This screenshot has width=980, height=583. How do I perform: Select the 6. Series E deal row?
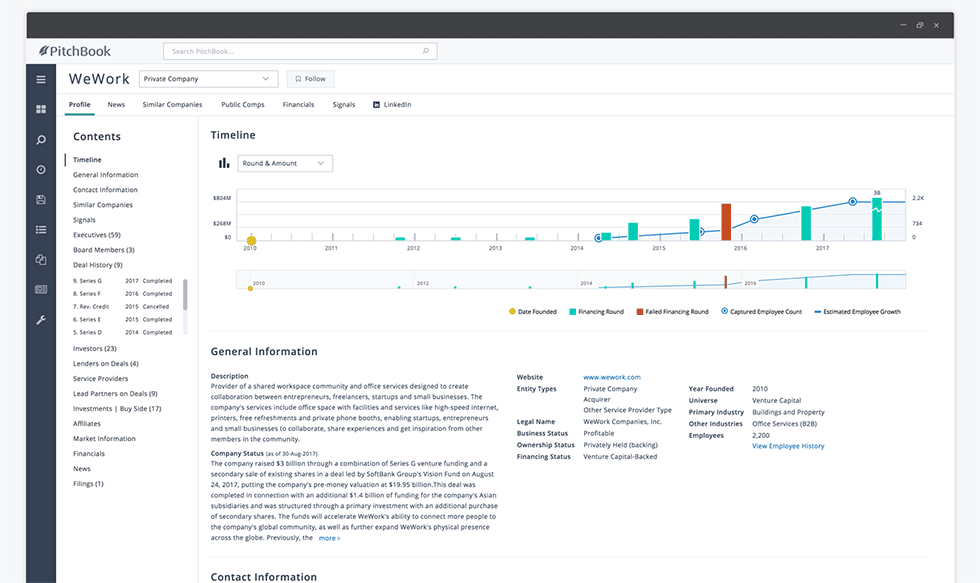tap(122, 319)
